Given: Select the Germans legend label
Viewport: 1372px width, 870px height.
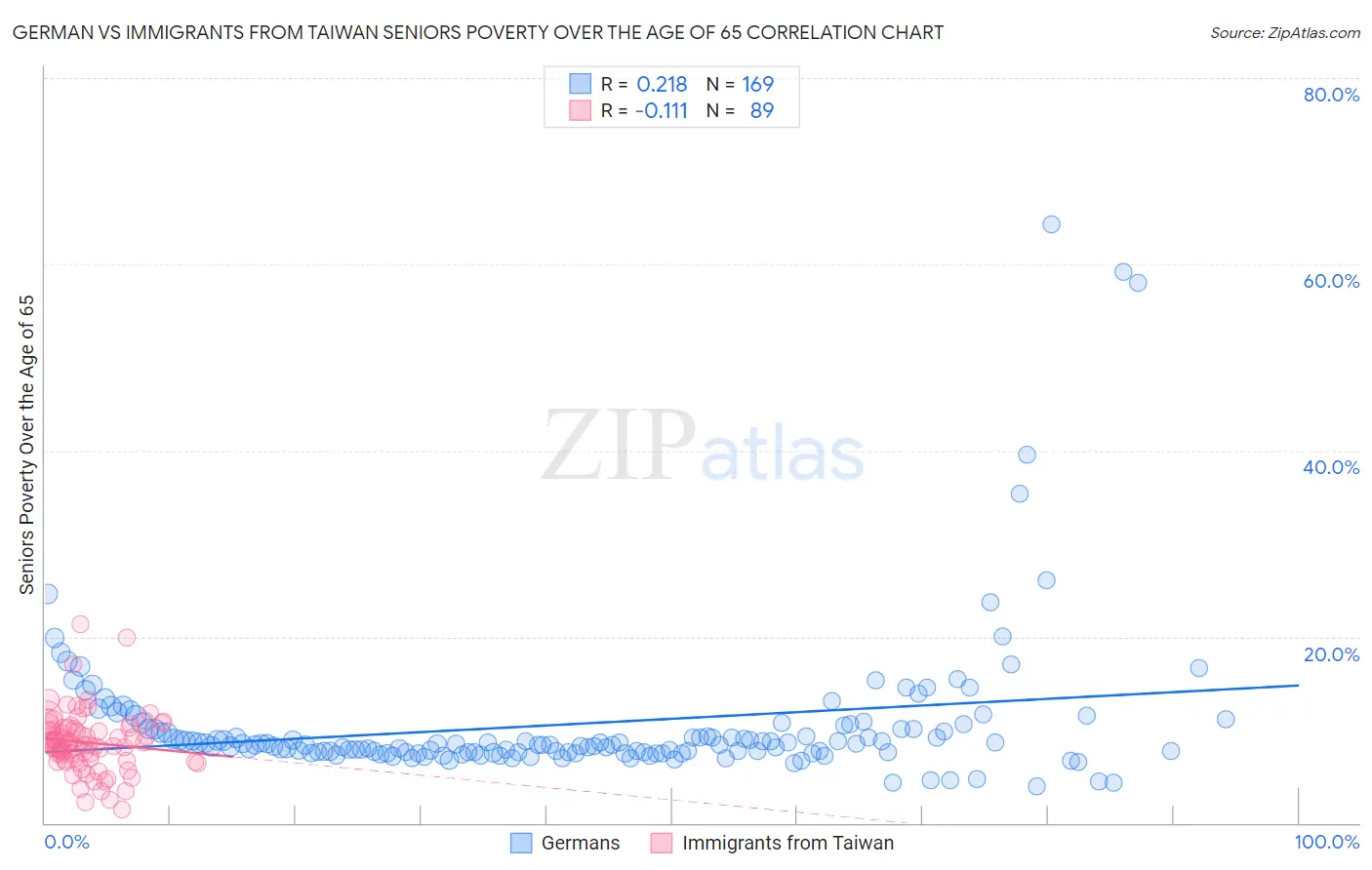Looking at the screenshot, I should (581, 843).
